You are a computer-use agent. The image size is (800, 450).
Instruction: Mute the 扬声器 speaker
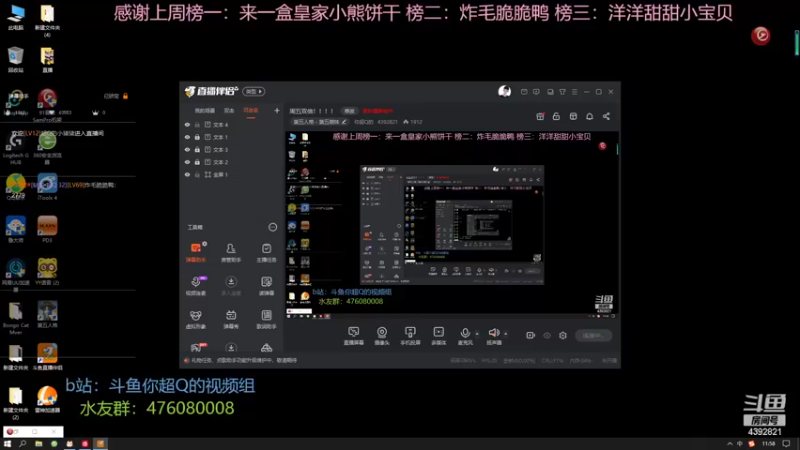point(493,336)
